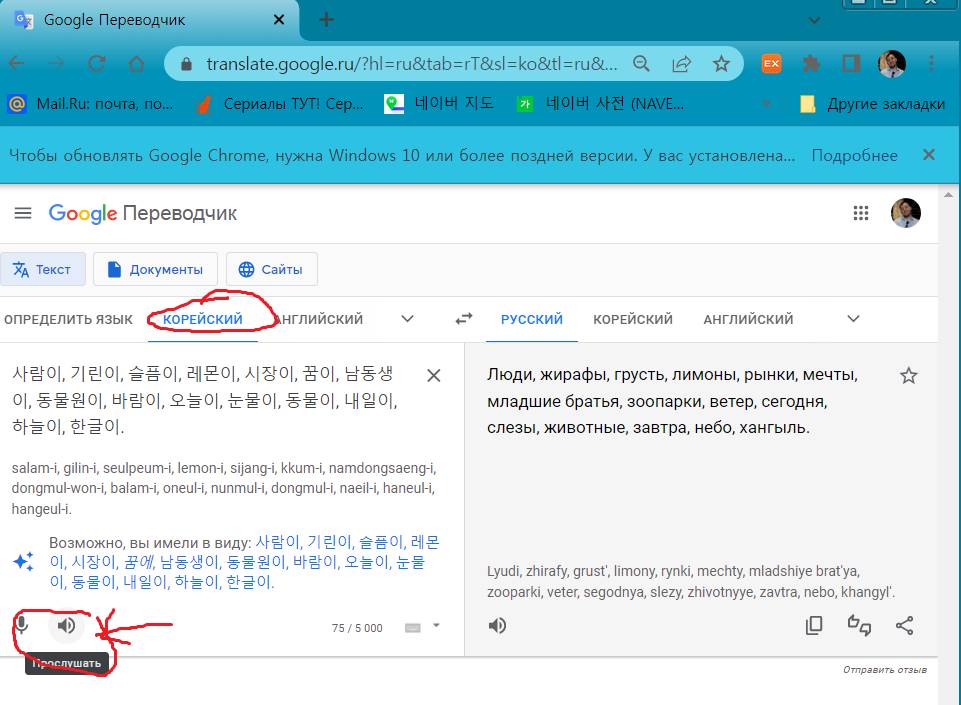This screenshot has height=705, width=961.
Task: Click Подробнее in the update notification
Action: [854, 155]
